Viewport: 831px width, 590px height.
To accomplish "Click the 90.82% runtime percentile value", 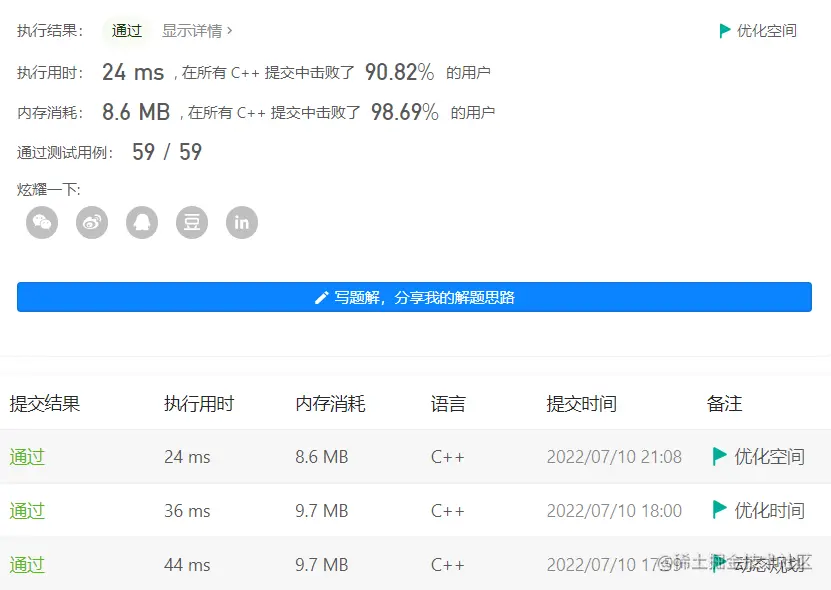I will coord(400,72).
